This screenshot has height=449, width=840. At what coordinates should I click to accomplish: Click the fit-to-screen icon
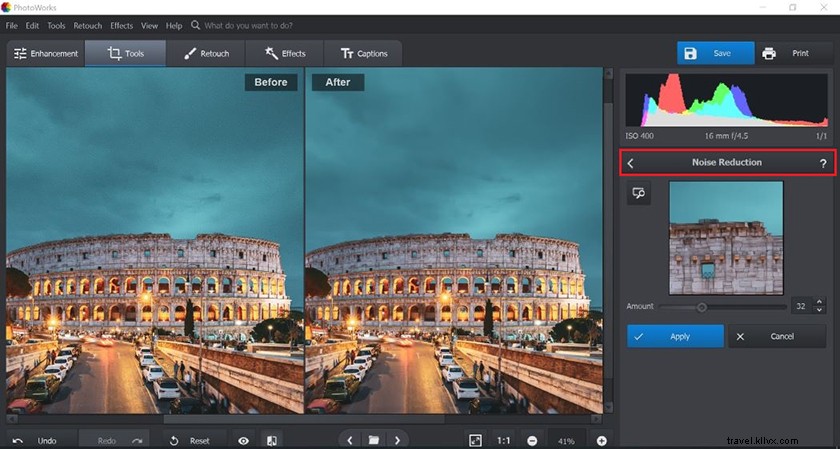coord(475,440)
